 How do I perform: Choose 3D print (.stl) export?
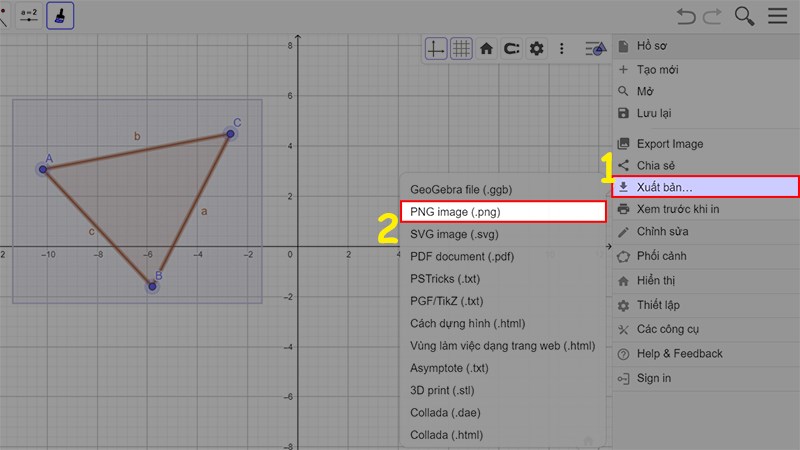(x=503, y=391)
